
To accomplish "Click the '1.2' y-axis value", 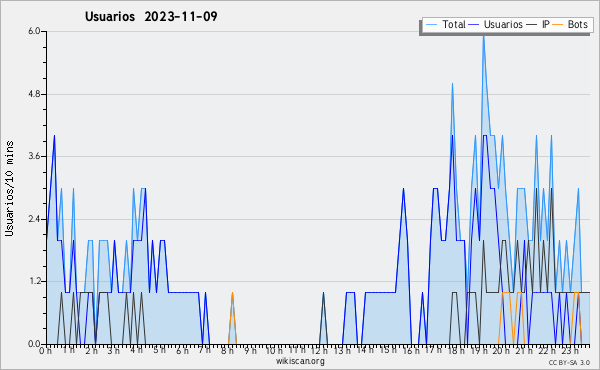I will [34, 282].
